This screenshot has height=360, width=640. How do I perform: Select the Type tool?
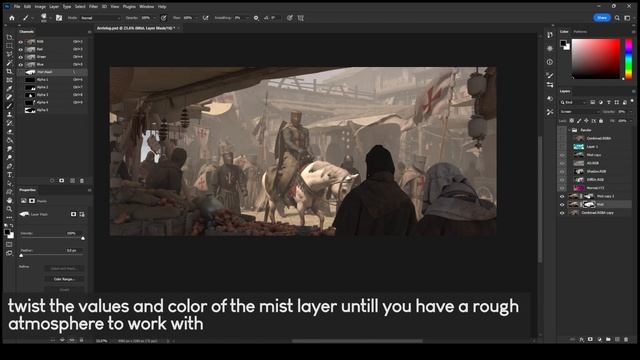pyautogui.click(x=9, y=175)
